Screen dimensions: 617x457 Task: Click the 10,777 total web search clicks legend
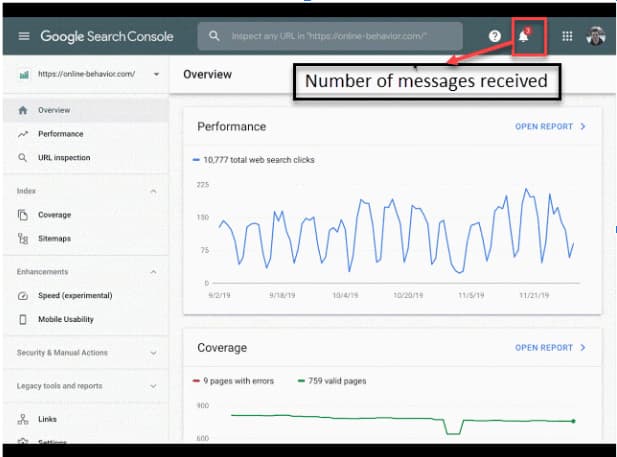[x=253, y=160]
